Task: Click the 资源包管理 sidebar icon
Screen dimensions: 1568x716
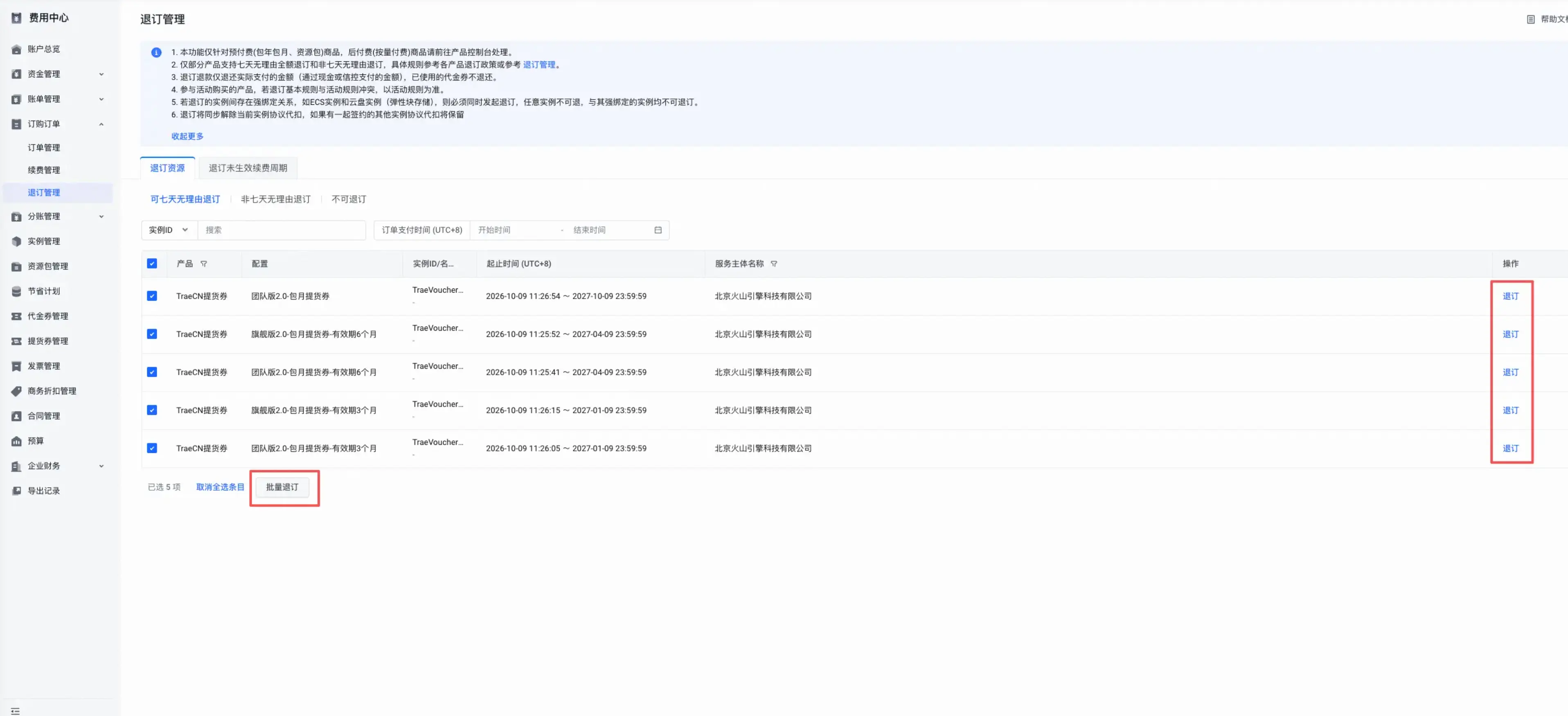Action: [x=16, y=267]
